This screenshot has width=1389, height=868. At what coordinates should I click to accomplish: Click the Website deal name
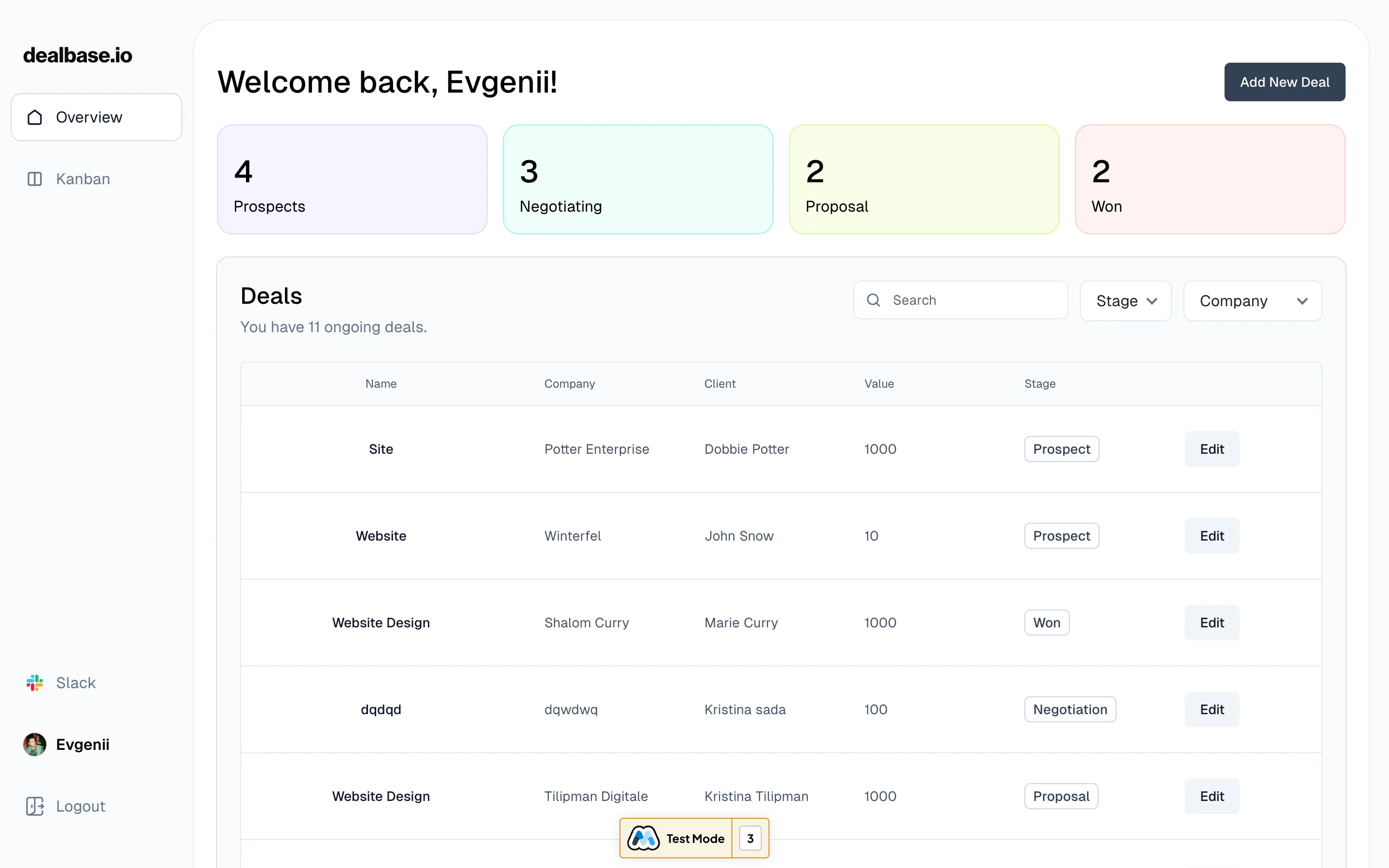(381, 536)
